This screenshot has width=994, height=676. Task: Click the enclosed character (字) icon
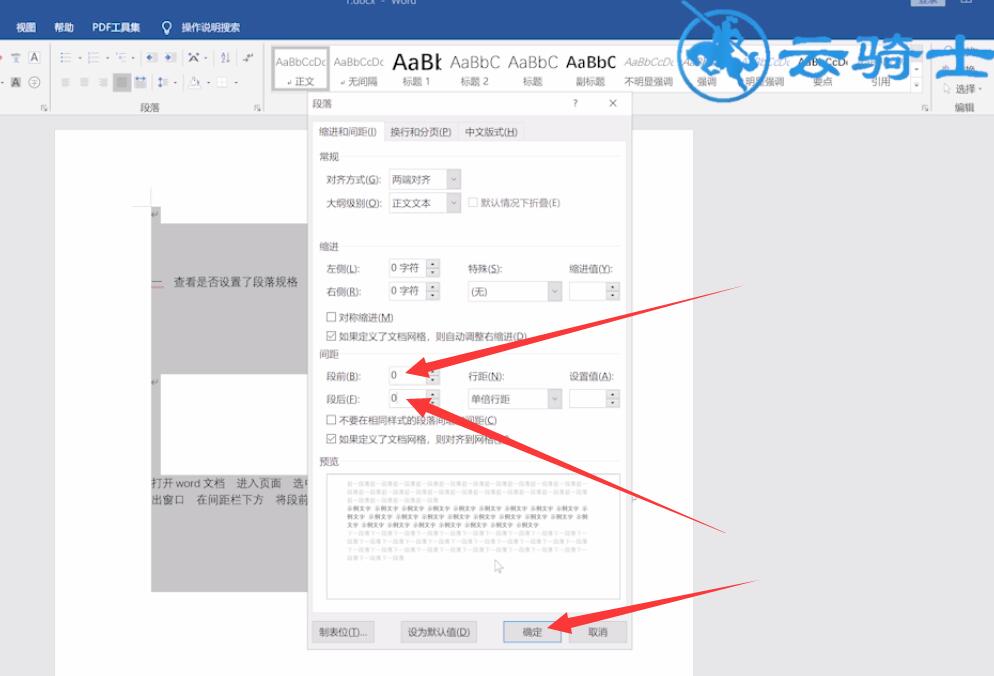pyautogui.click(x=34, y=82)
